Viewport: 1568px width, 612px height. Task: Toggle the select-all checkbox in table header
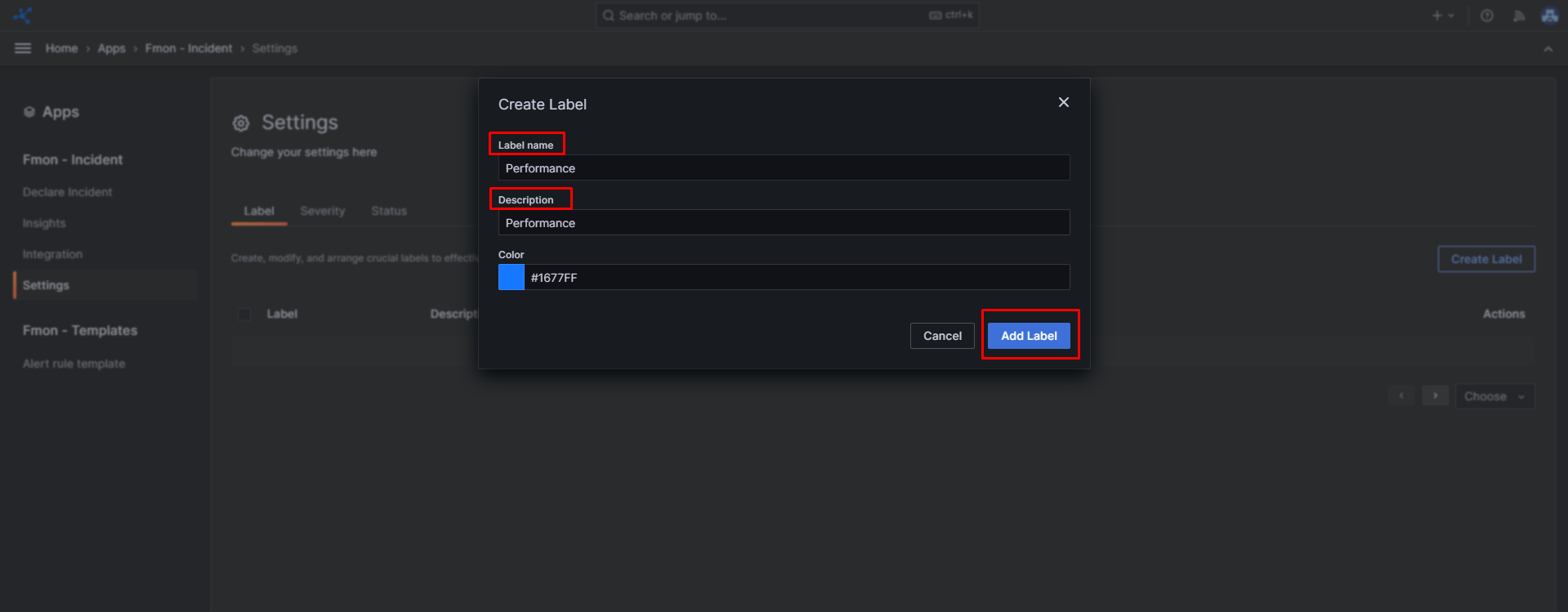click(244, 315)
